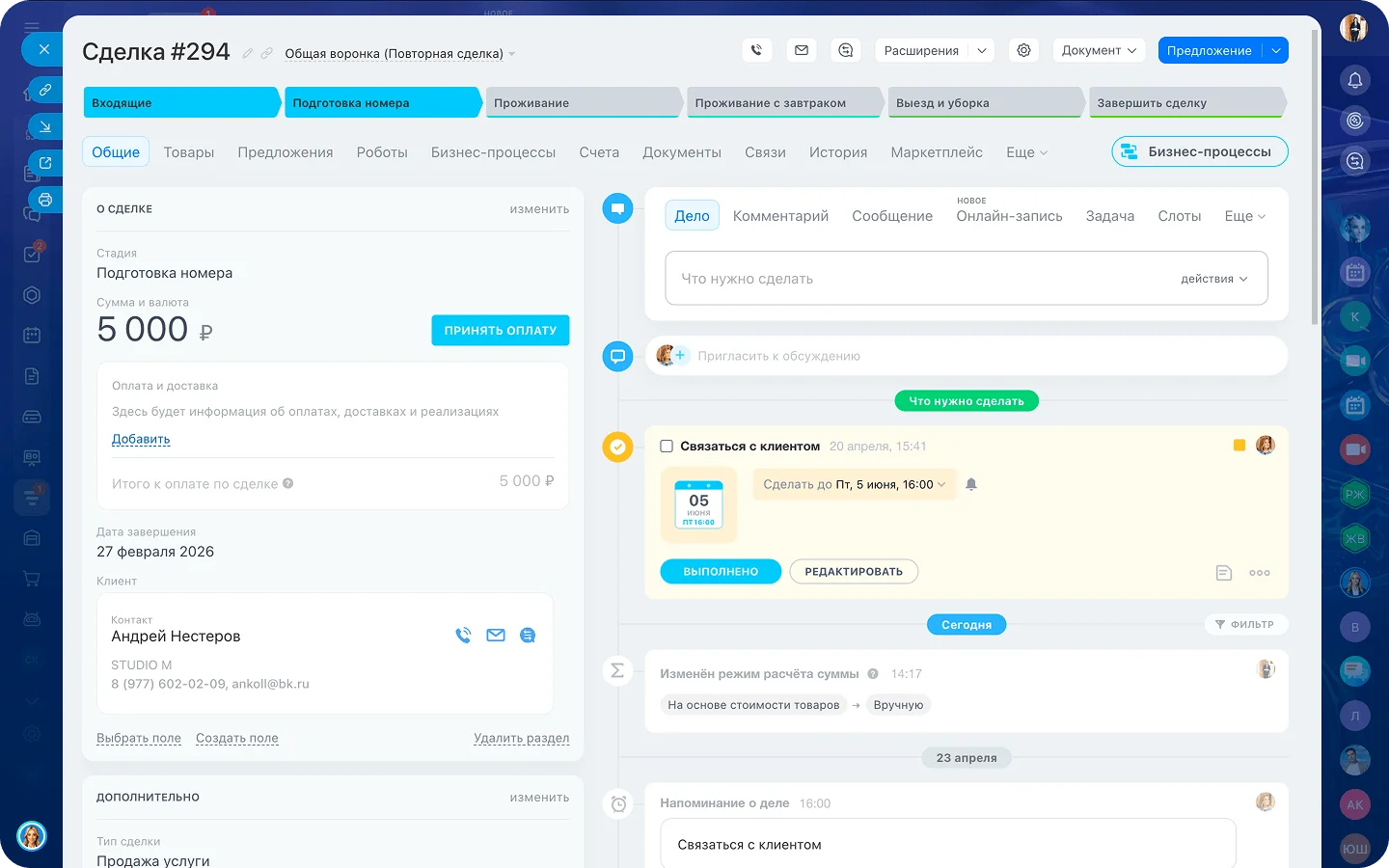Switch to the Товары tab
This screenshot has width=1389, height=868.
[189, 152]
